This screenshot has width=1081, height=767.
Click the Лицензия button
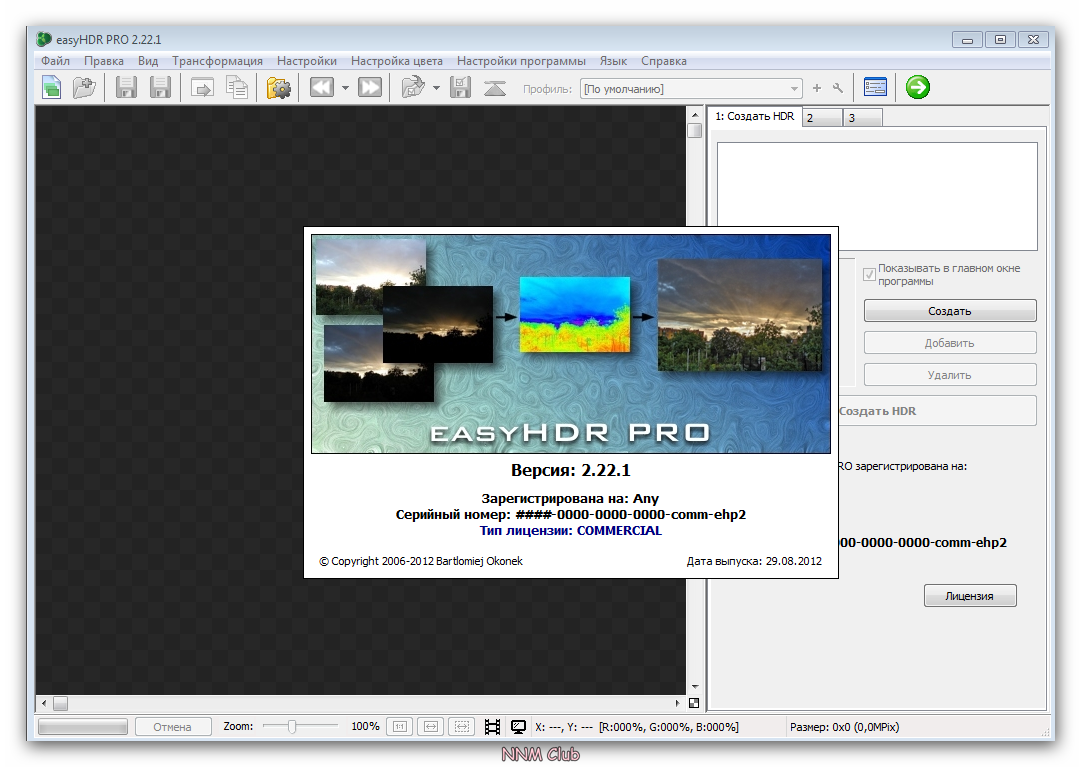coord(969,596)
